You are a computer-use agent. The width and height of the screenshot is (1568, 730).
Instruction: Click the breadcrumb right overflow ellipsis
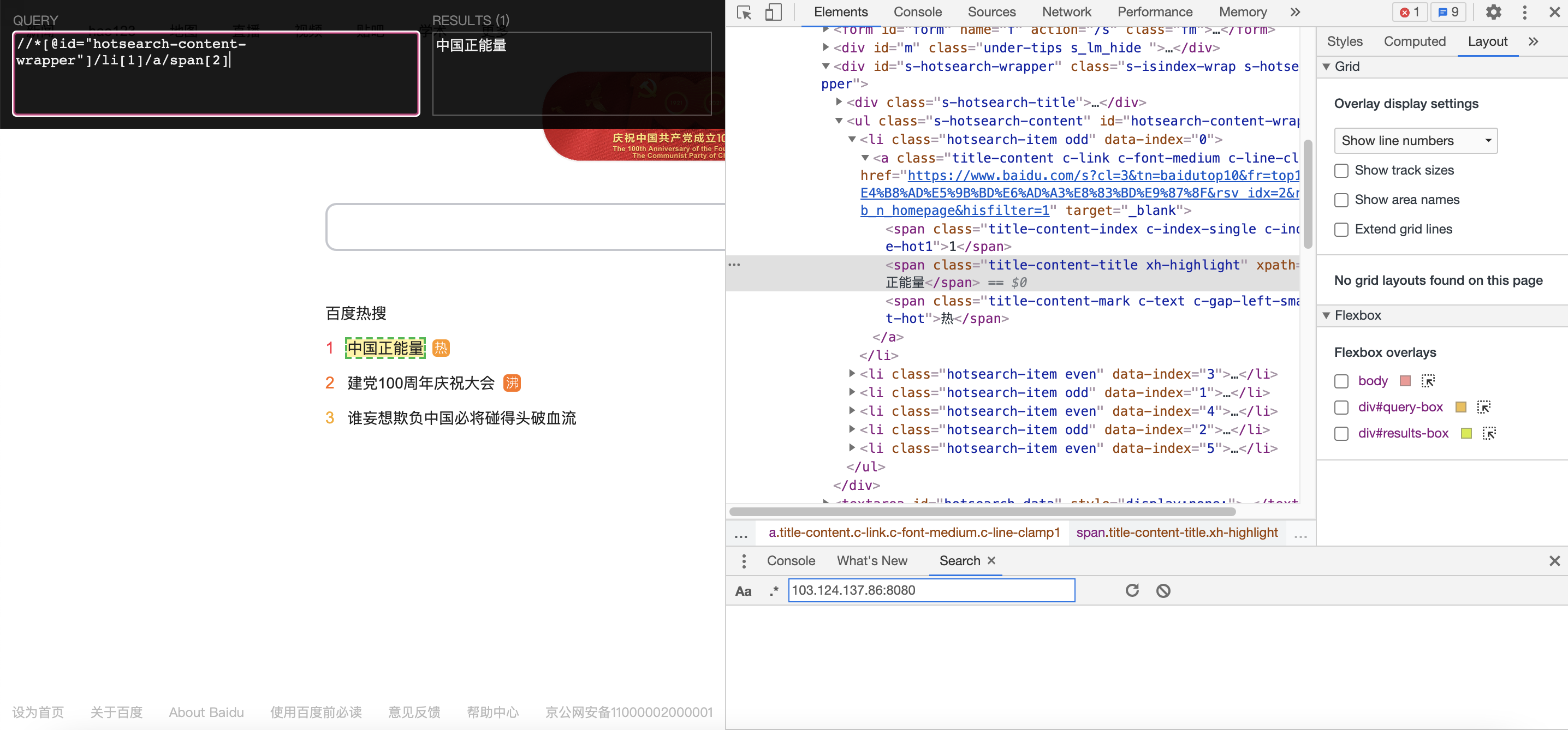coord(1301,535)
